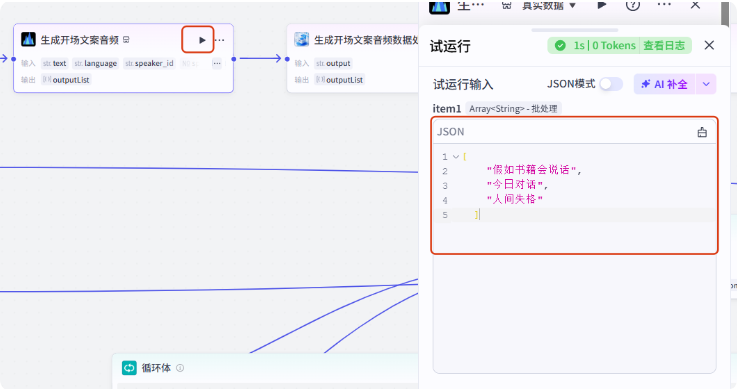Click the play icon in the panel header
Screen dimensions: 737x392
602,5
